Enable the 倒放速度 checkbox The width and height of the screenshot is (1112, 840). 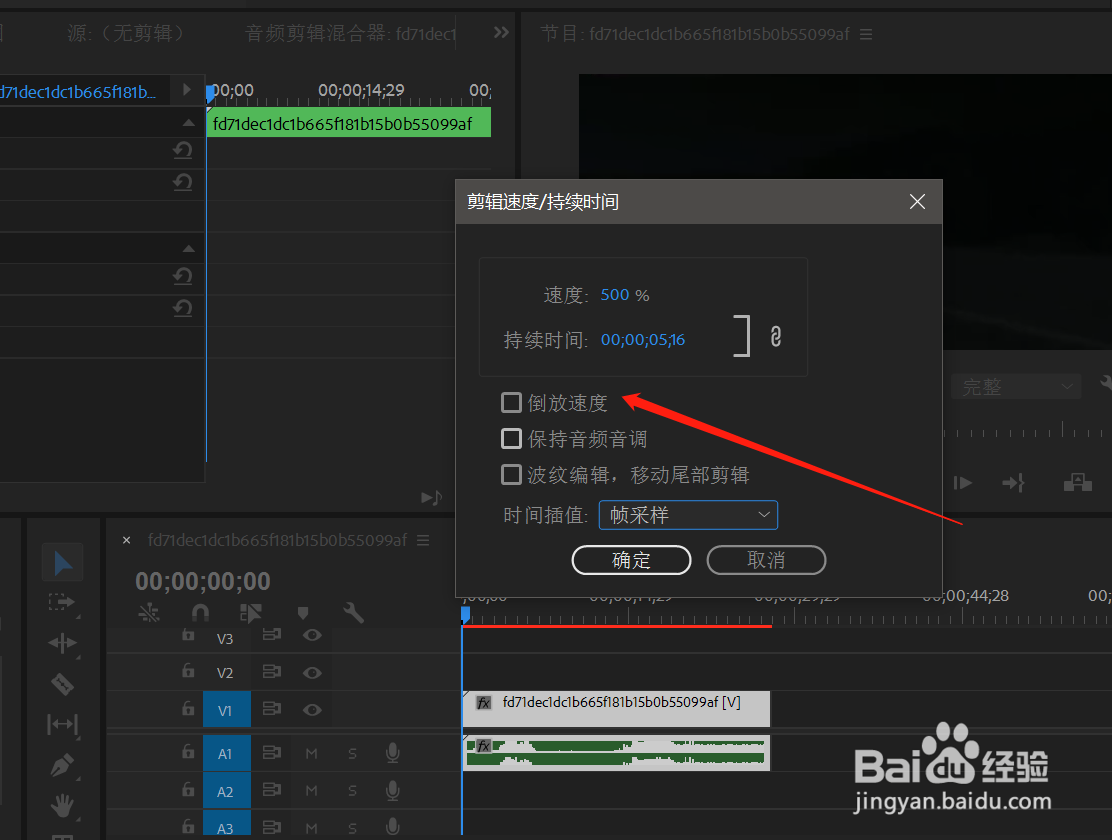pyautogui.click(x=511, y=402)
